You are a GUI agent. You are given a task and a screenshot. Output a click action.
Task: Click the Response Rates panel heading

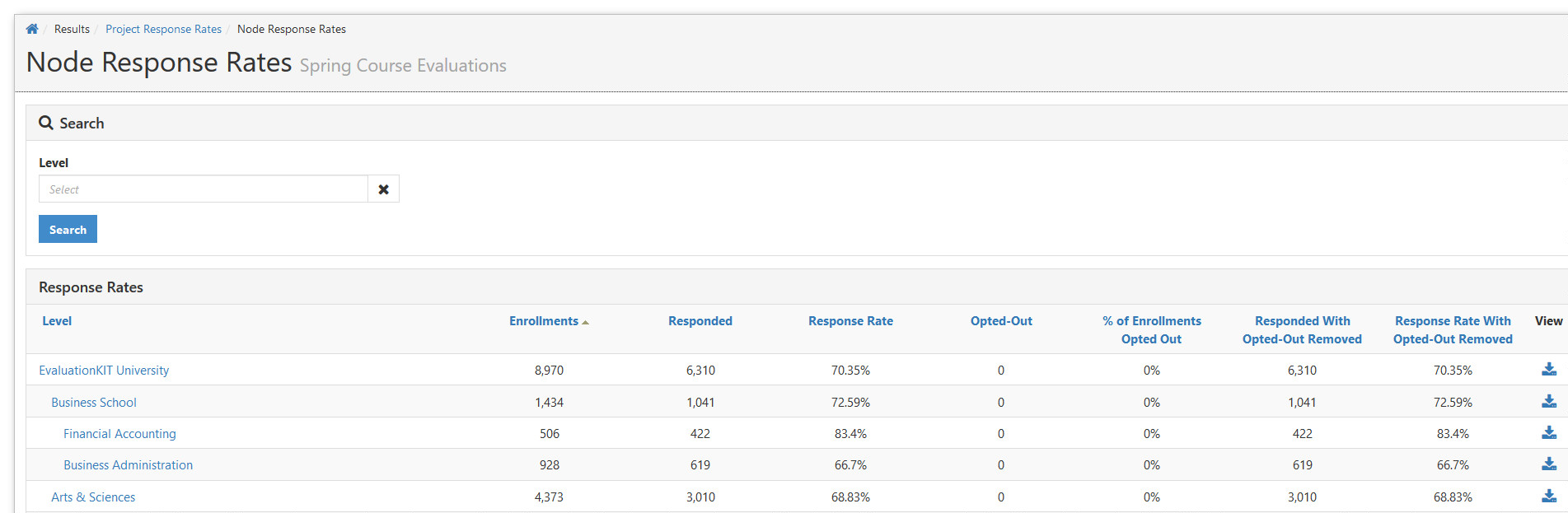(91, 287)
